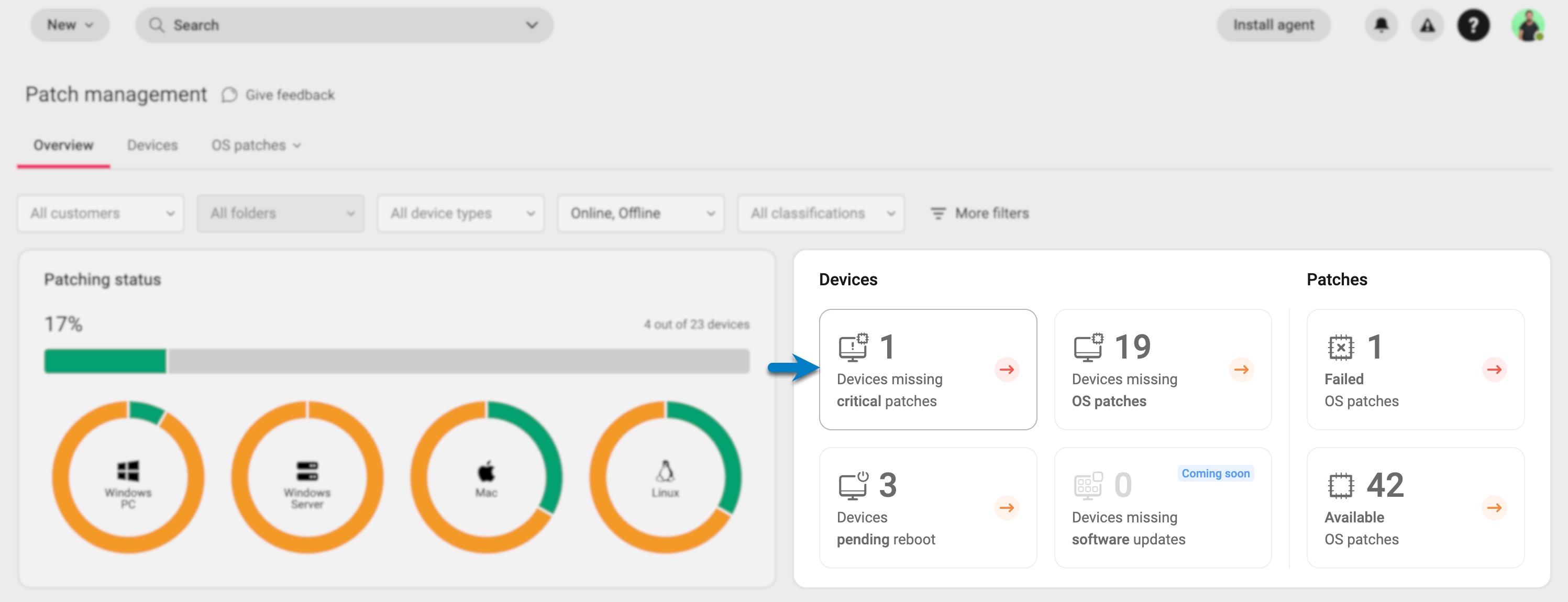Switch to the Devices tab
Screen dimensions: 1568x602
point(152,146)
